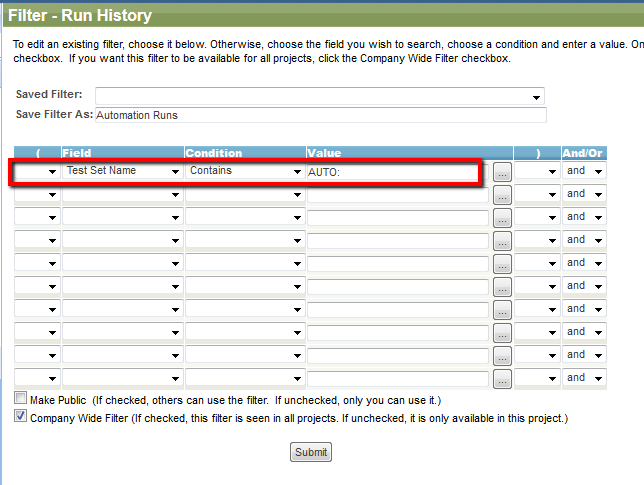Viewport: 644px width, 485px height.
Task: Open the ellipsis lookup in the last filter row
Action: click(x=502, y=379)
